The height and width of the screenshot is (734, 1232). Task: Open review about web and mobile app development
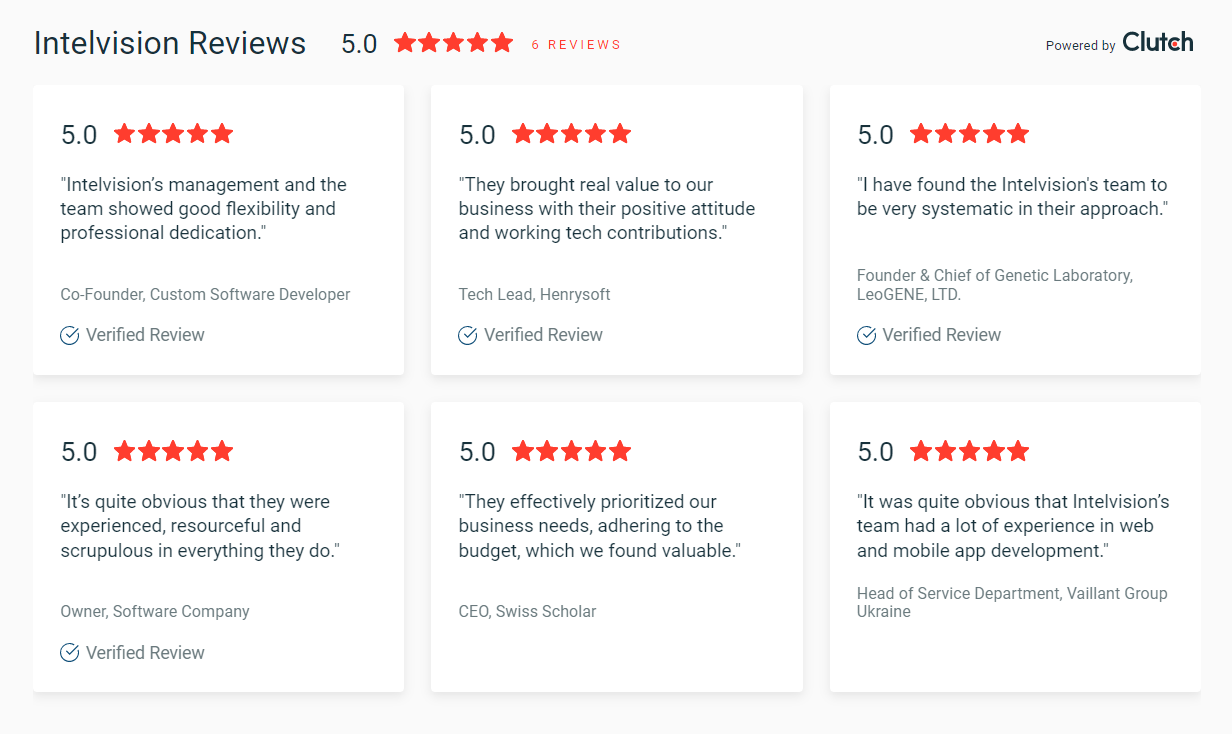click(x=1013, y=526)
